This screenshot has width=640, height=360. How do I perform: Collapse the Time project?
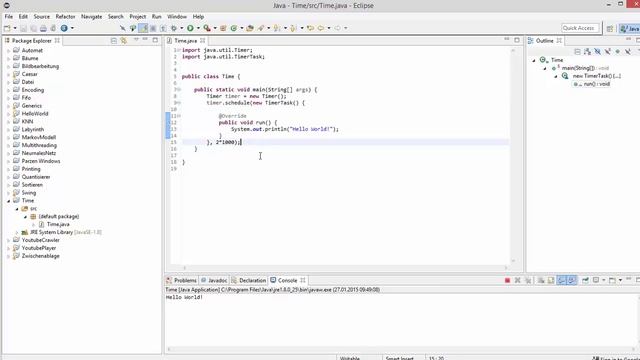pos(9,201)
